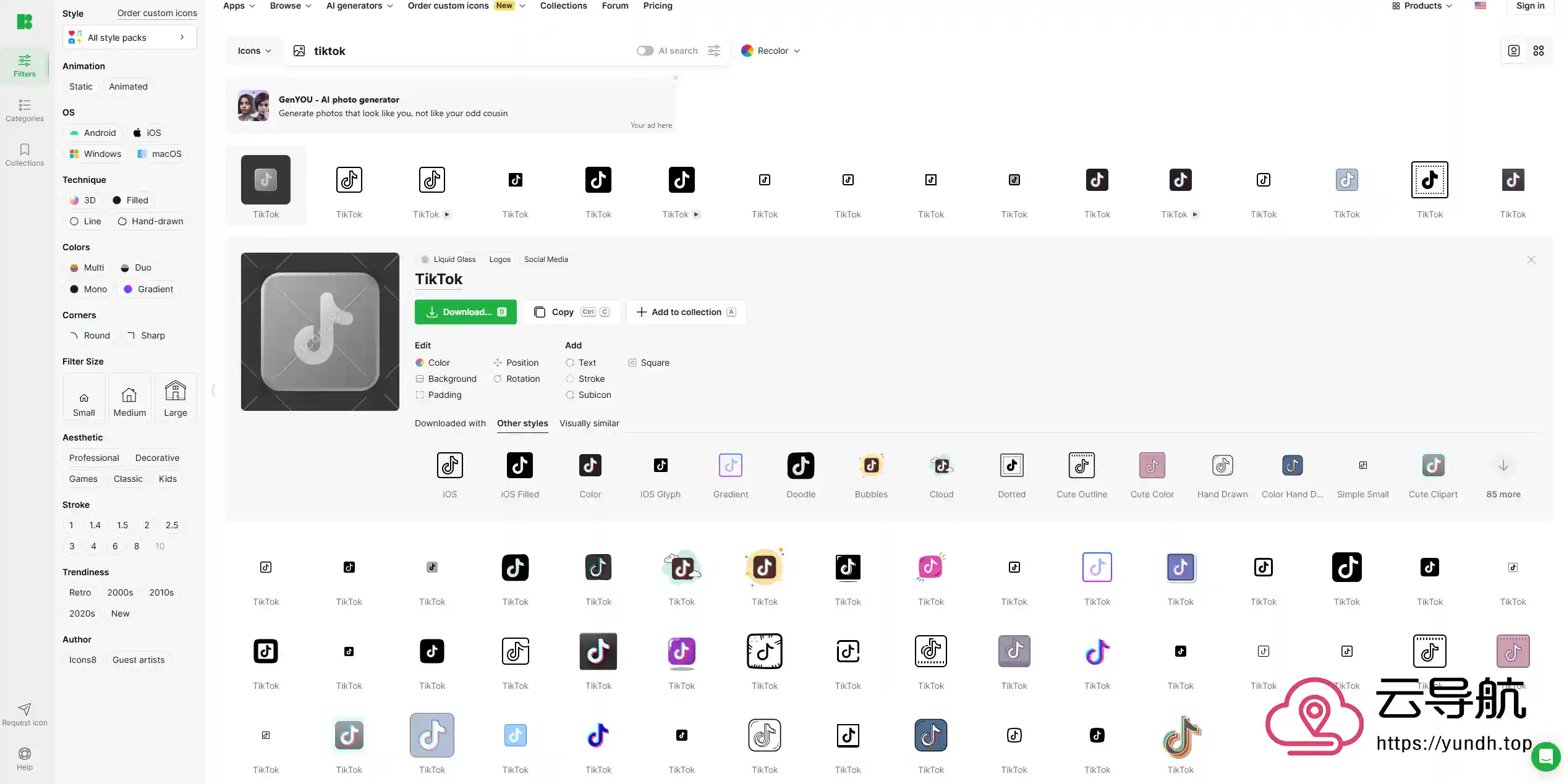Select the Filled technique filter
Screen dimensions: 1564x784
130,200
